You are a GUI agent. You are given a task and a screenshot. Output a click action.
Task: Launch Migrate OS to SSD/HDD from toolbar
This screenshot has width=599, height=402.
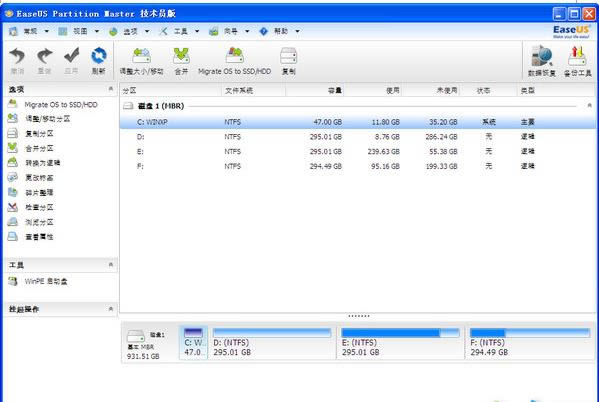tap(235, 61)
